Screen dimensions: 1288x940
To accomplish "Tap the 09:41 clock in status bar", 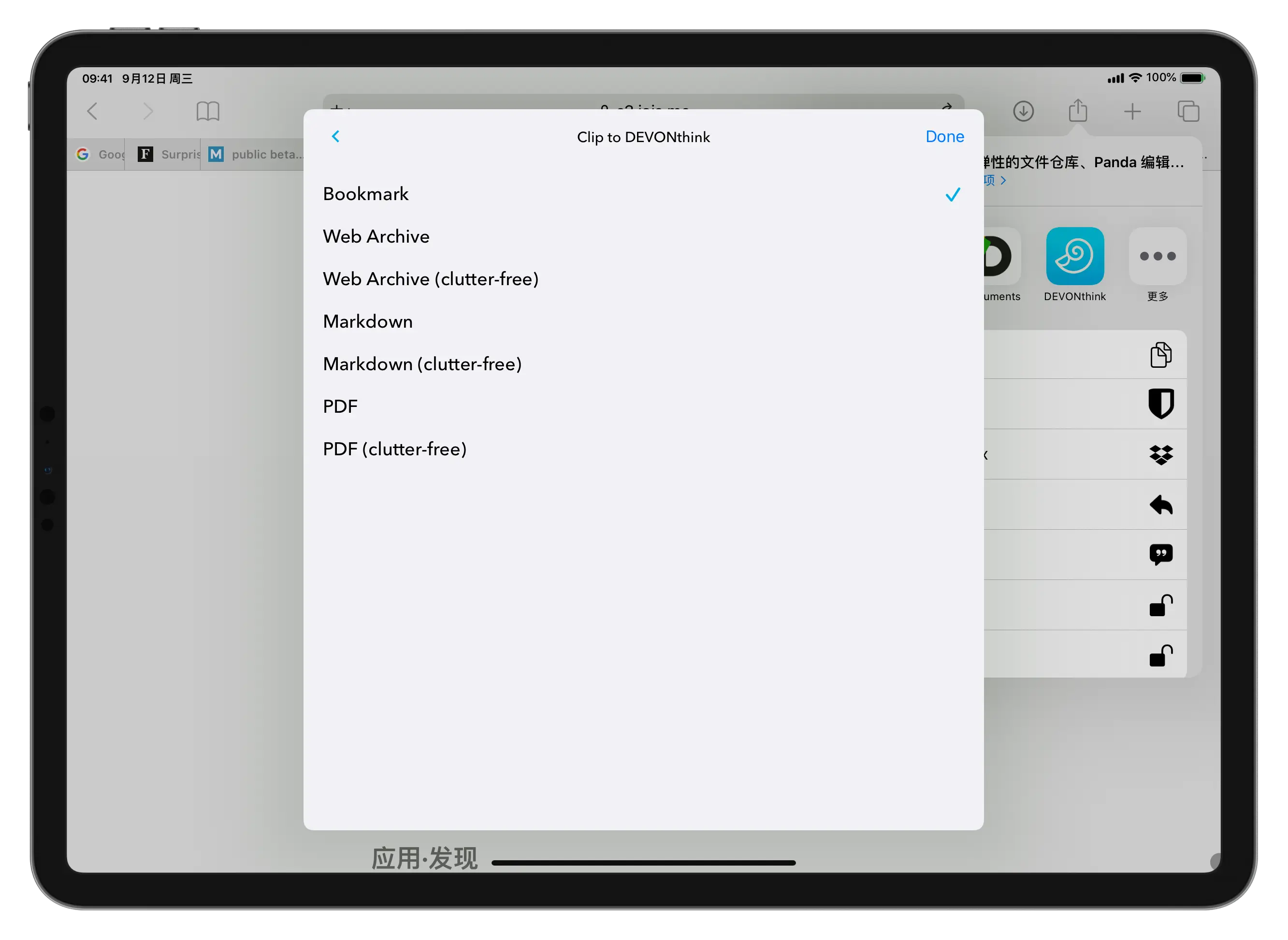I will (x=97, y=78).
